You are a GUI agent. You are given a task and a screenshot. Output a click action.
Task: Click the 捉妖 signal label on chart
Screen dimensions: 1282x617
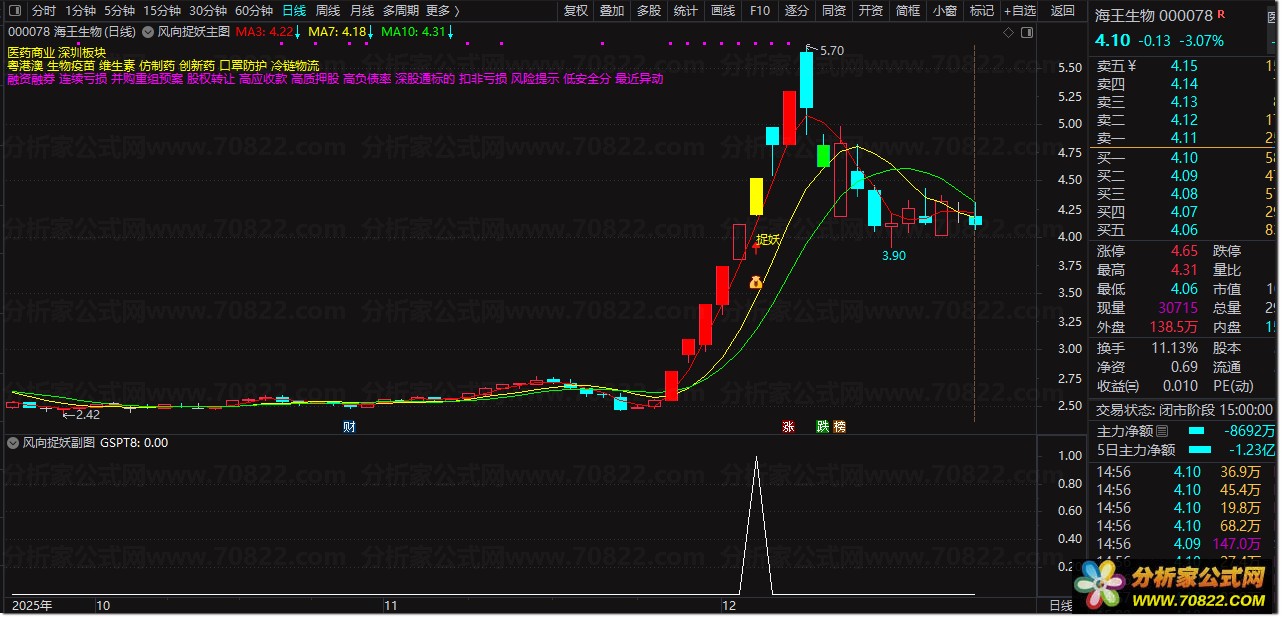pos(767,240)
